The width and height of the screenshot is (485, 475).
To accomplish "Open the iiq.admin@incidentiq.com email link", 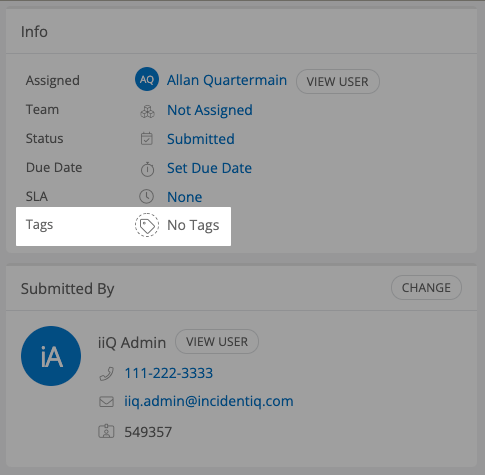I will pyautogui.click(x=209, y=401).
